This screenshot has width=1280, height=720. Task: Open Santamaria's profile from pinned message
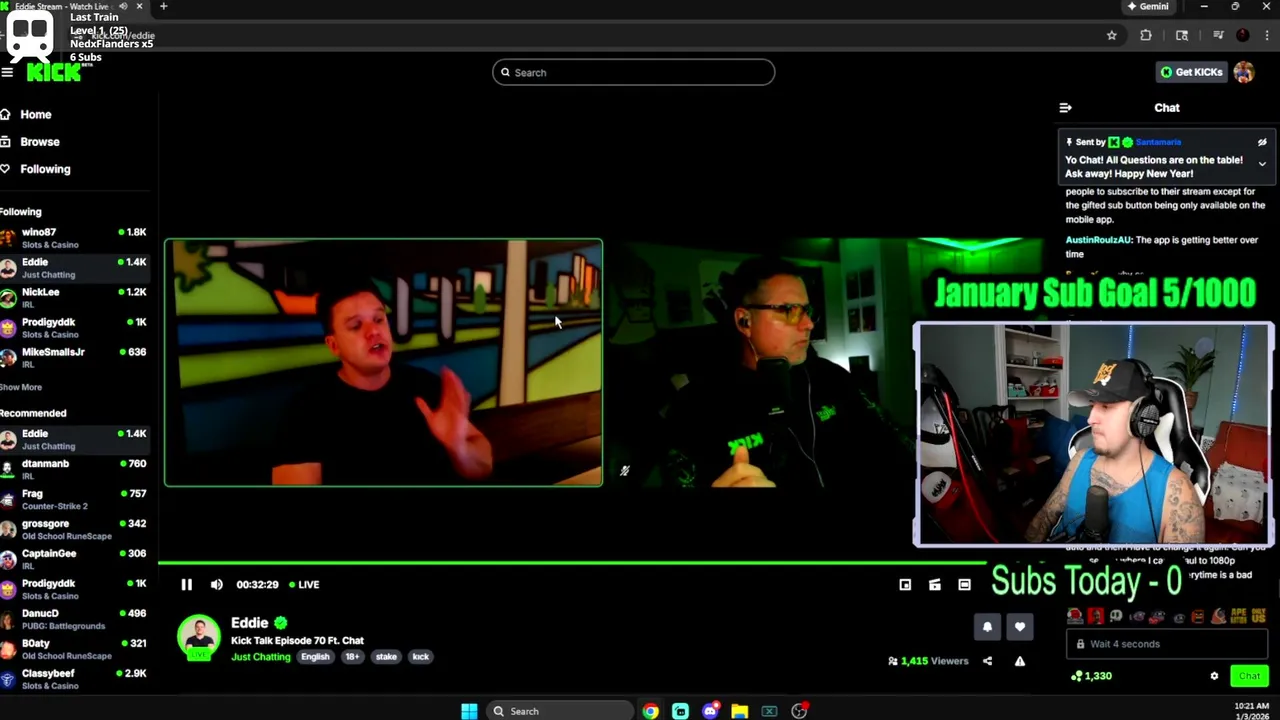click(x=1158, y=142)
